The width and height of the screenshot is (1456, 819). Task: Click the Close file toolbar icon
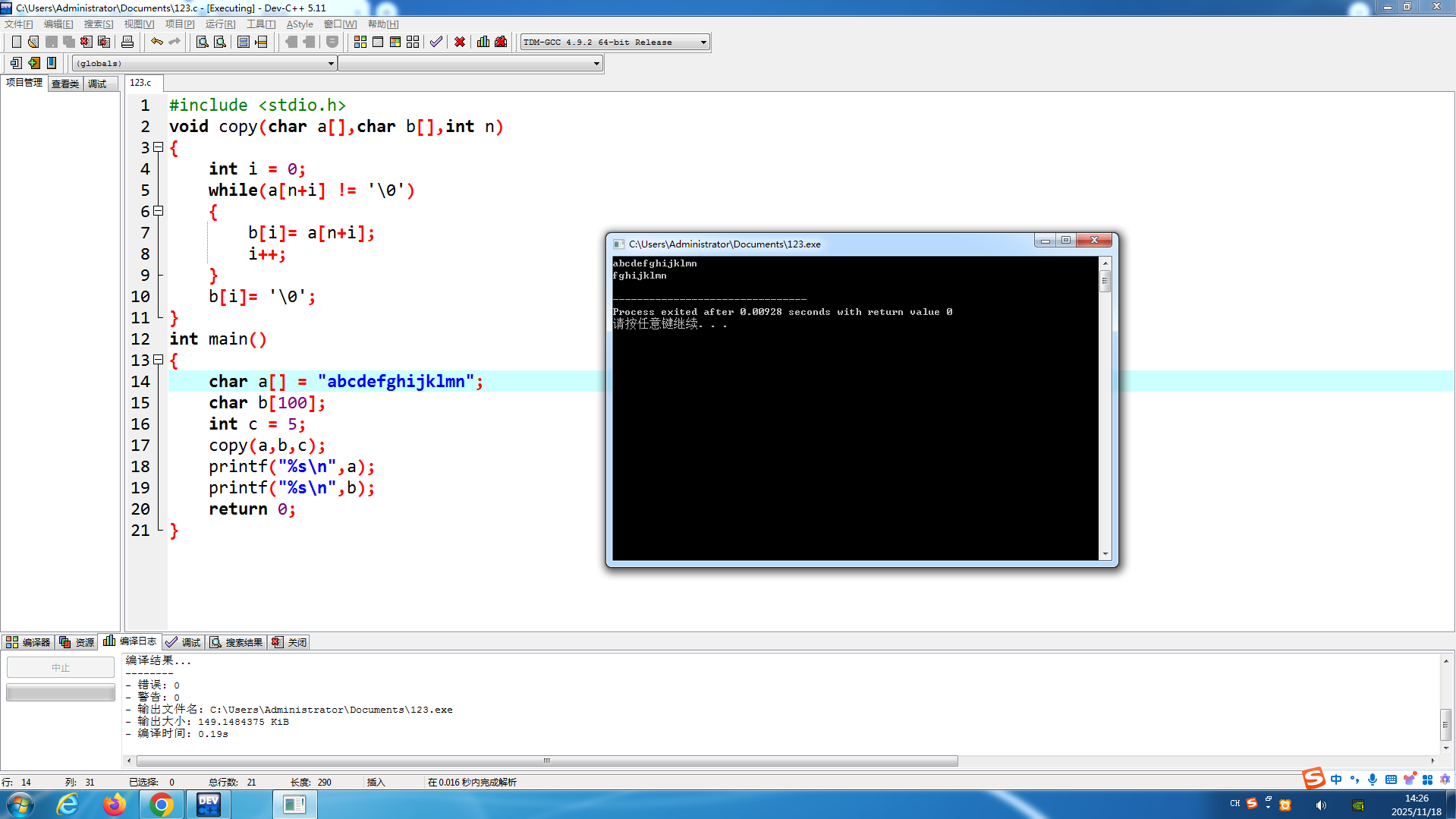[x=86, y=42]
